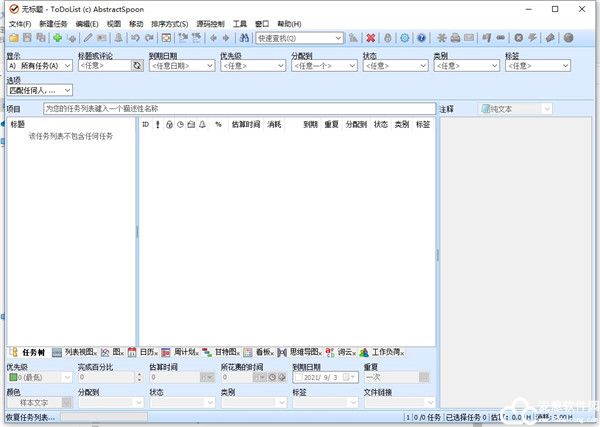
Task: Click refresh icon beside title filter field
Action: (136, 66)
